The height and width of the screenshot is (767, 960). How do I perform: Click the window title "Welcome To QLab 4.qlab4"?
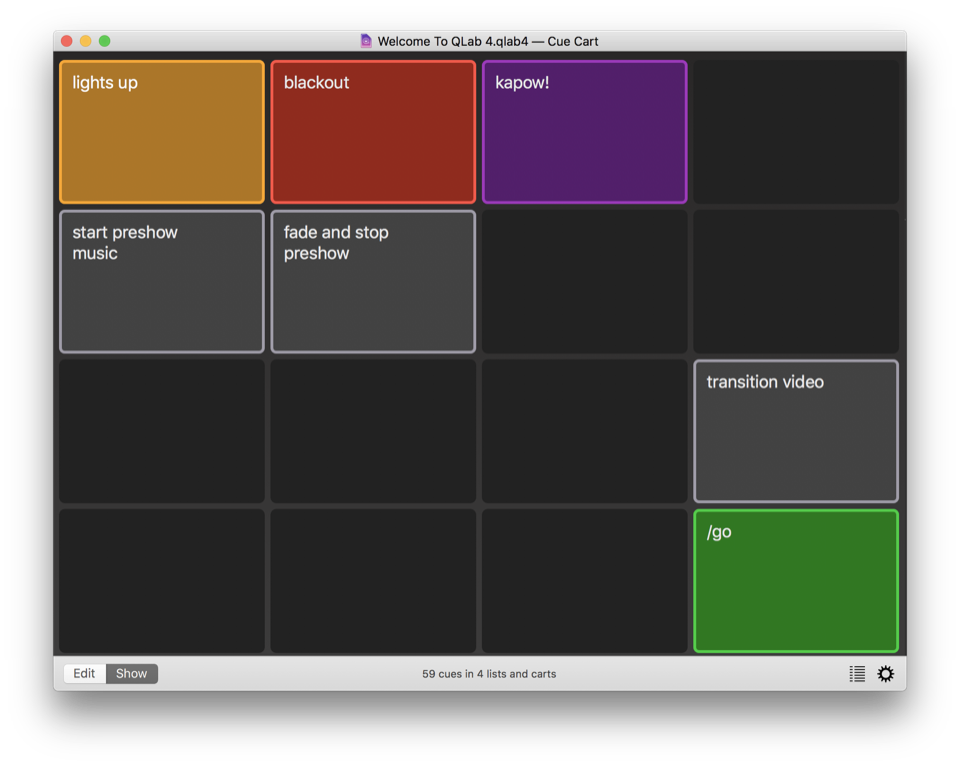point(455,41)
